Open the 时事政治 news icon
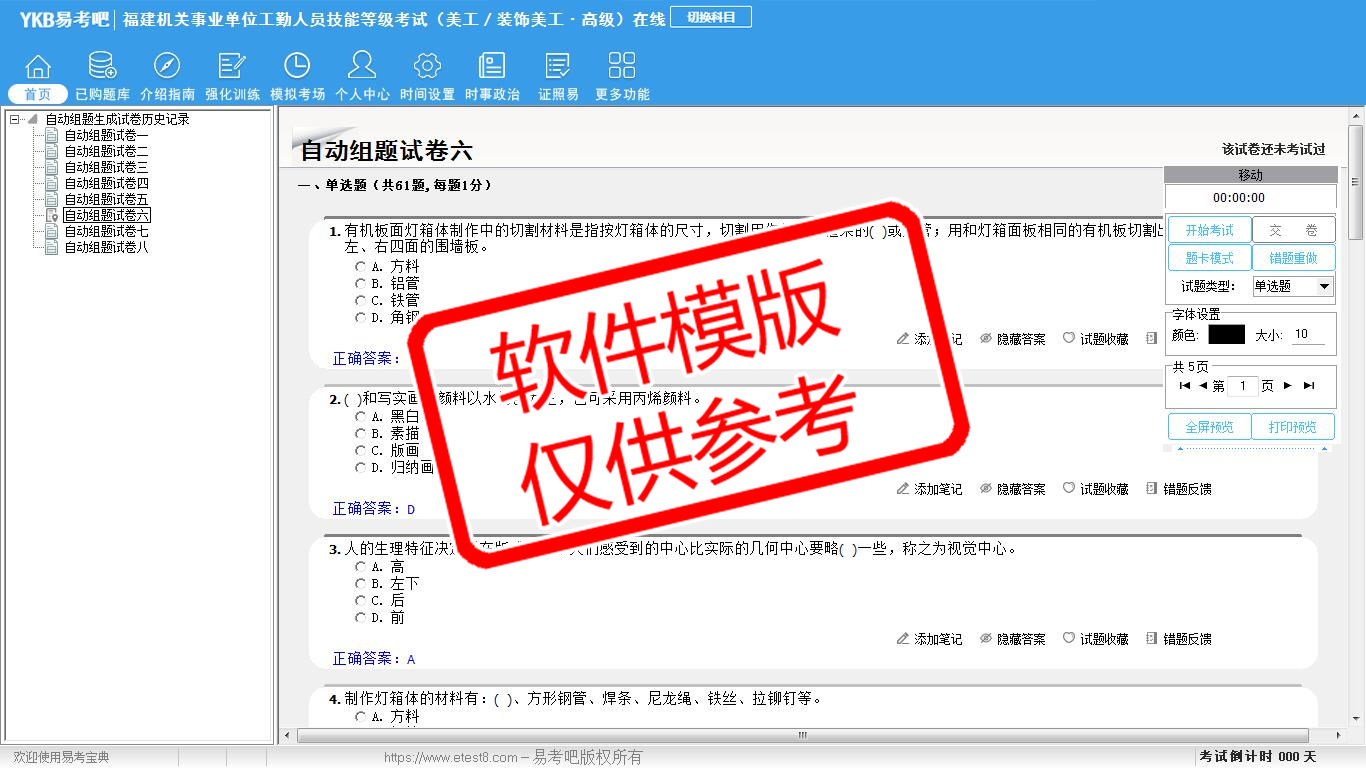This screenshot has width=1366, height=768. click(x=492, y=67)
